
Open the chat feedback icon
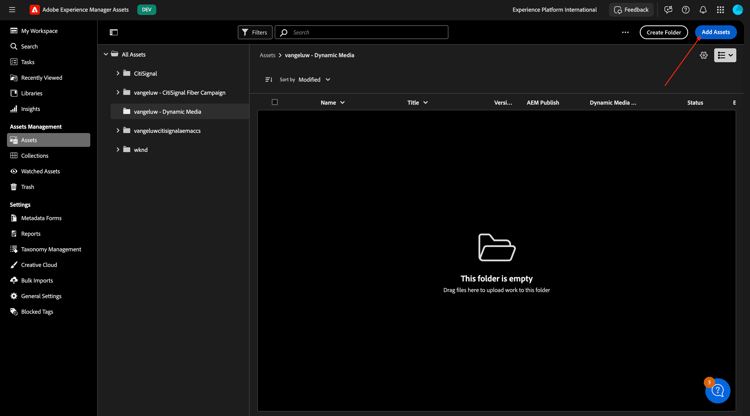[x=668, y=10]
